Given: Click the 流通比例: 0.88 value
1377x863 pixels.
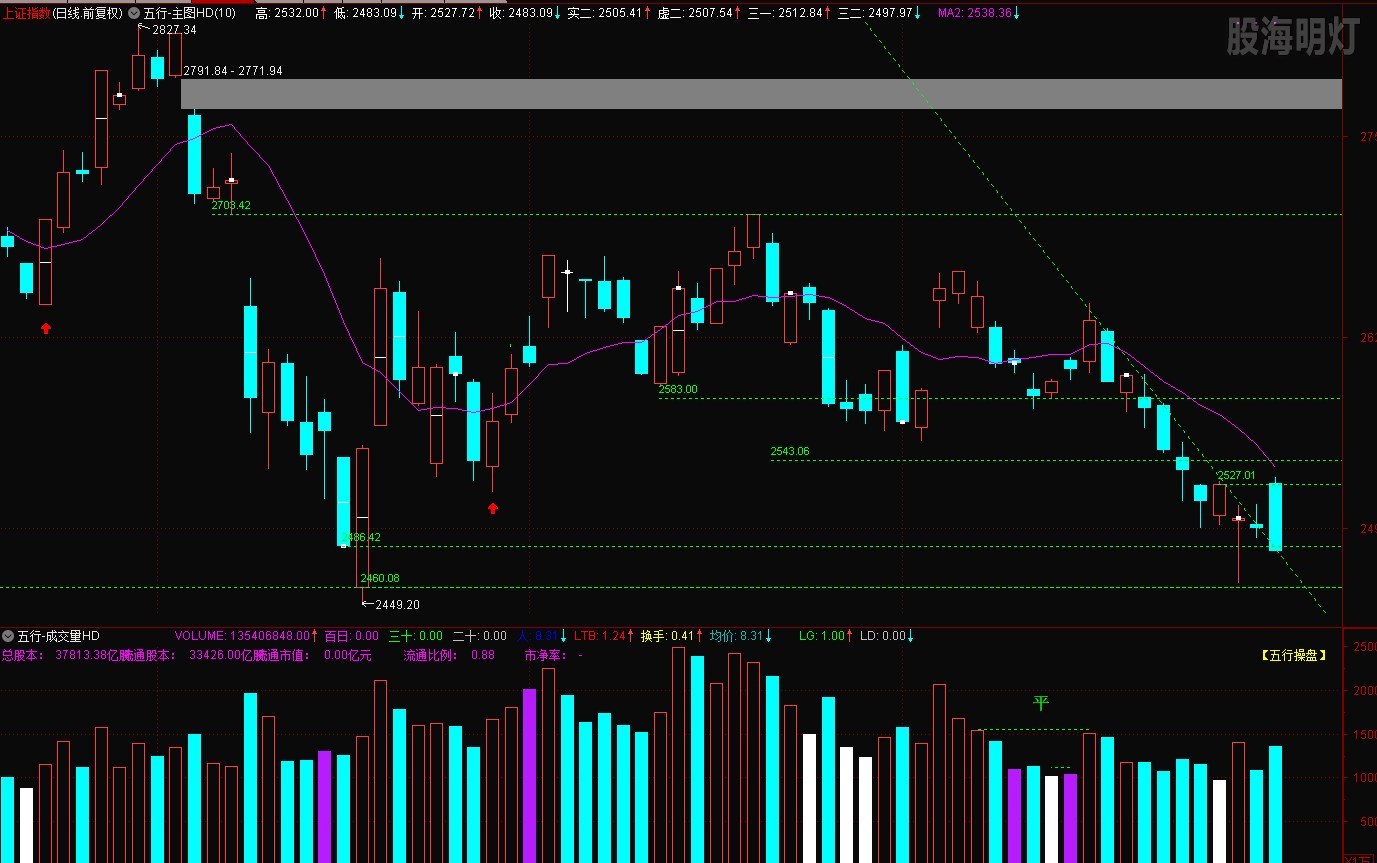Looking at the screenshot, I should coord(449,656).
